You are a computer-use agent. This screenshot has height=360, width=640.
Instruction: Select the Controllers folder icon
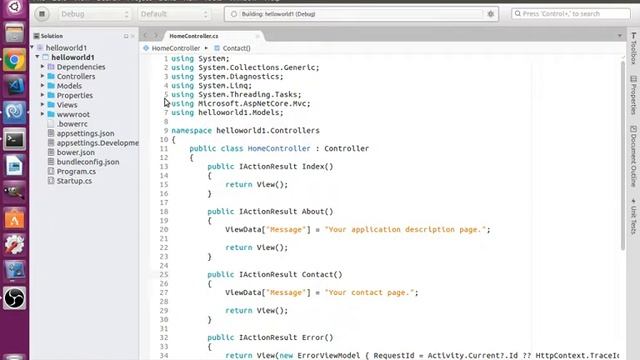point(51,76)
